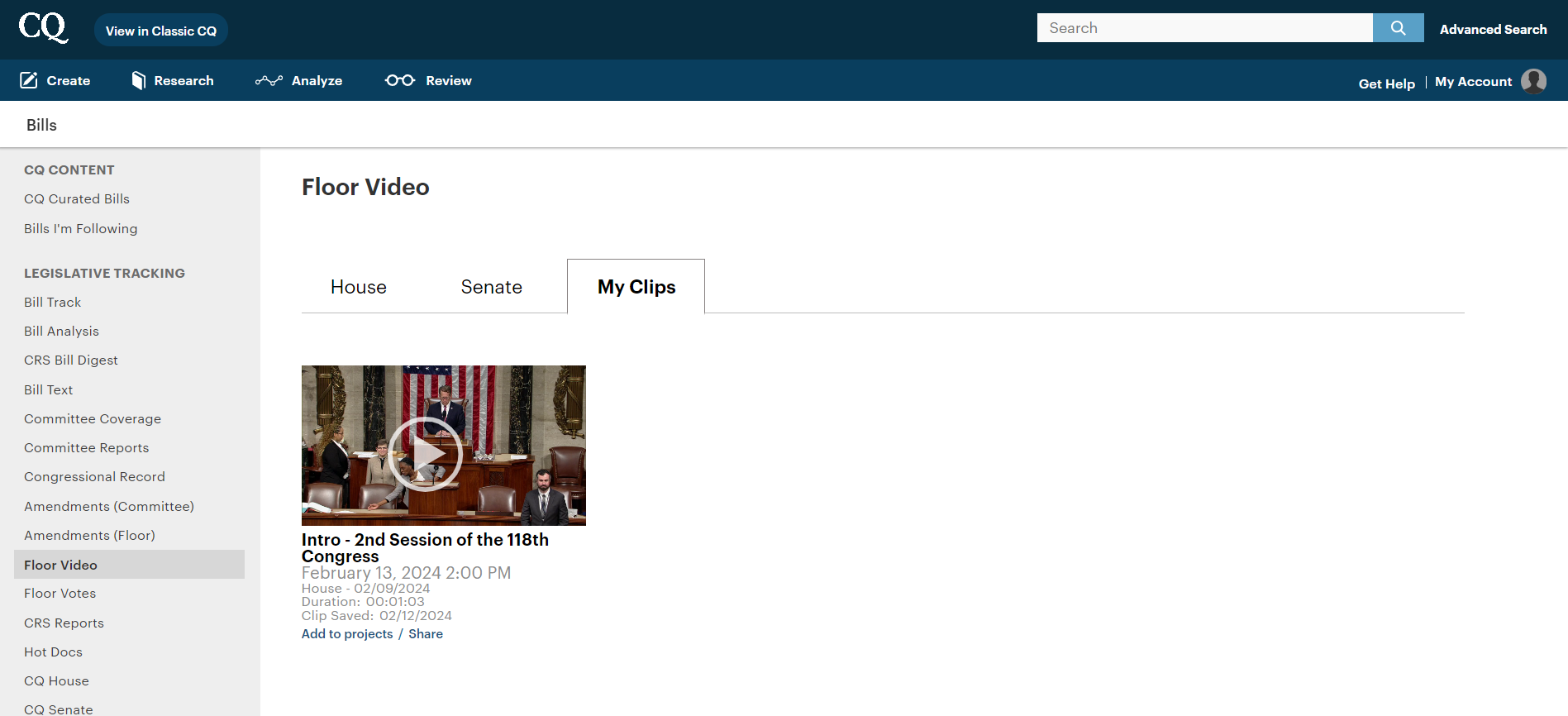1568x716 pixels.
Task: Select the My Clips tab
Action: (636, 287)
